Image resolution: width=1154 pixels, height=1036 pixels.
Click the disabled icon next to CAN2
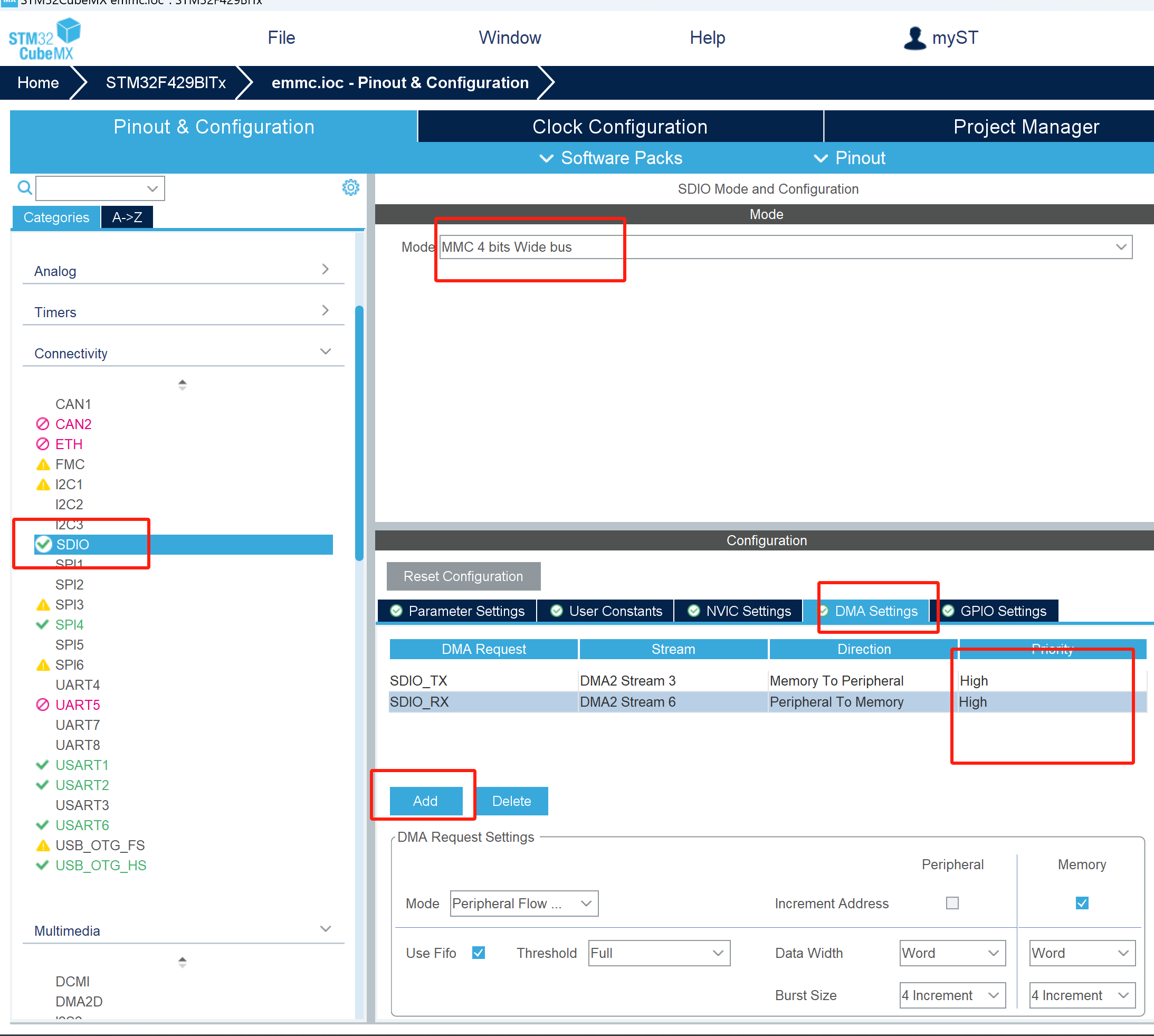pos(43,424)
